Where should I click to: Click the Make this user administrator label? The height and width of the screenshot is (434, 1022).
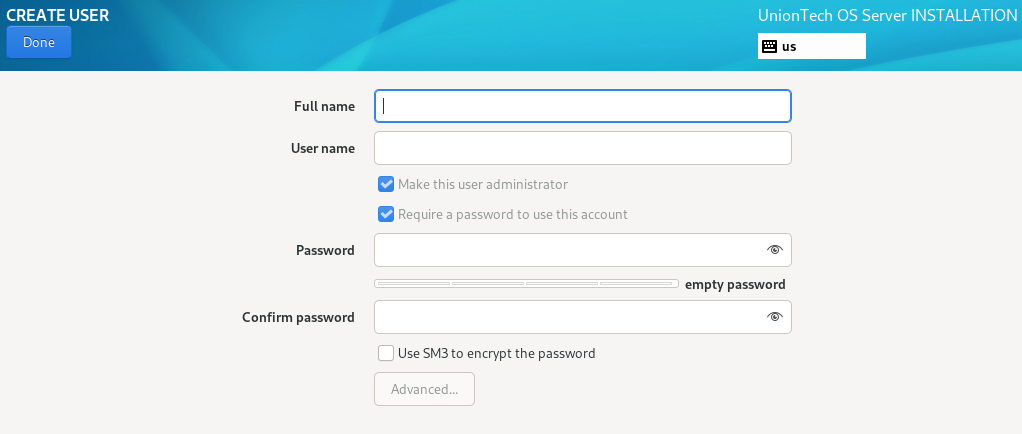[483, 184]
